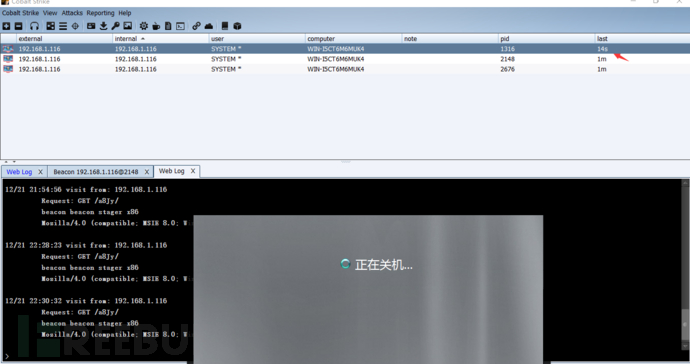Screen dimensions: 690x364
Task: Open Screenshots using the picture icon
Action: coord(128,26)
